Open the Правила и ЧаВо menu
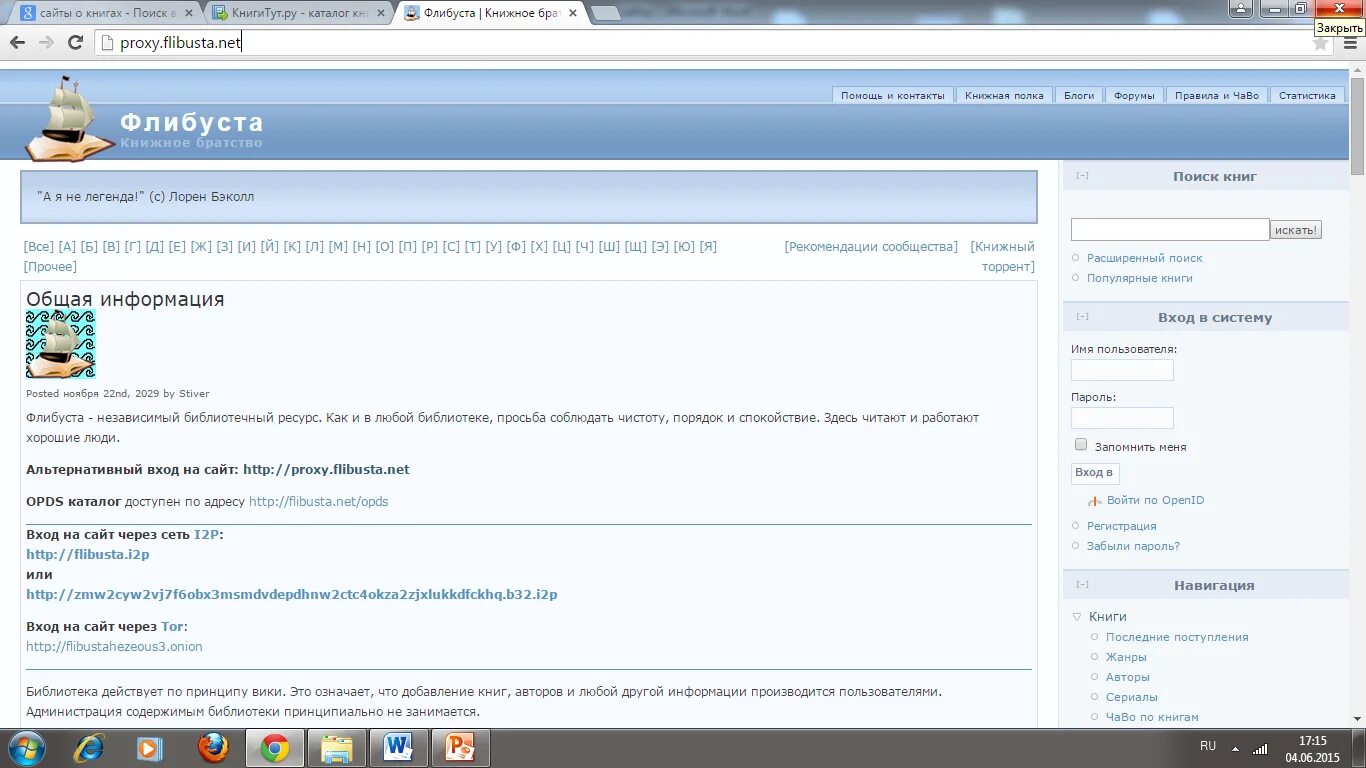The height and width of the screenshot is (768, 1366). point(1217,95)
